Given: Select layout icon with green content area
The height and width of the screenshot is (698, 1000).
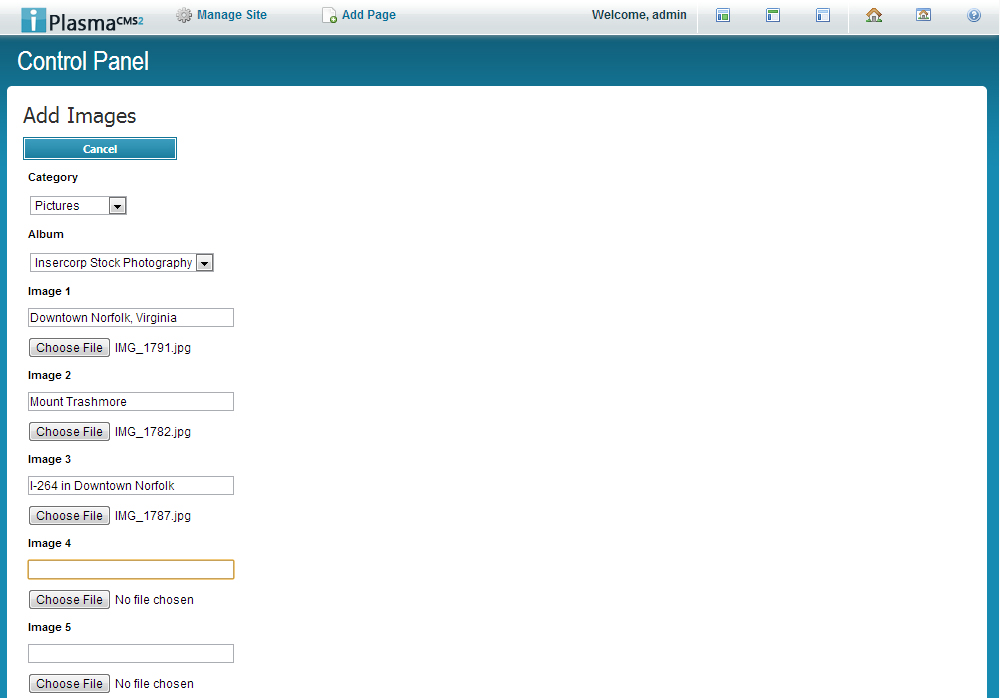Looking at the screenshot, I should tap(723, 15).
